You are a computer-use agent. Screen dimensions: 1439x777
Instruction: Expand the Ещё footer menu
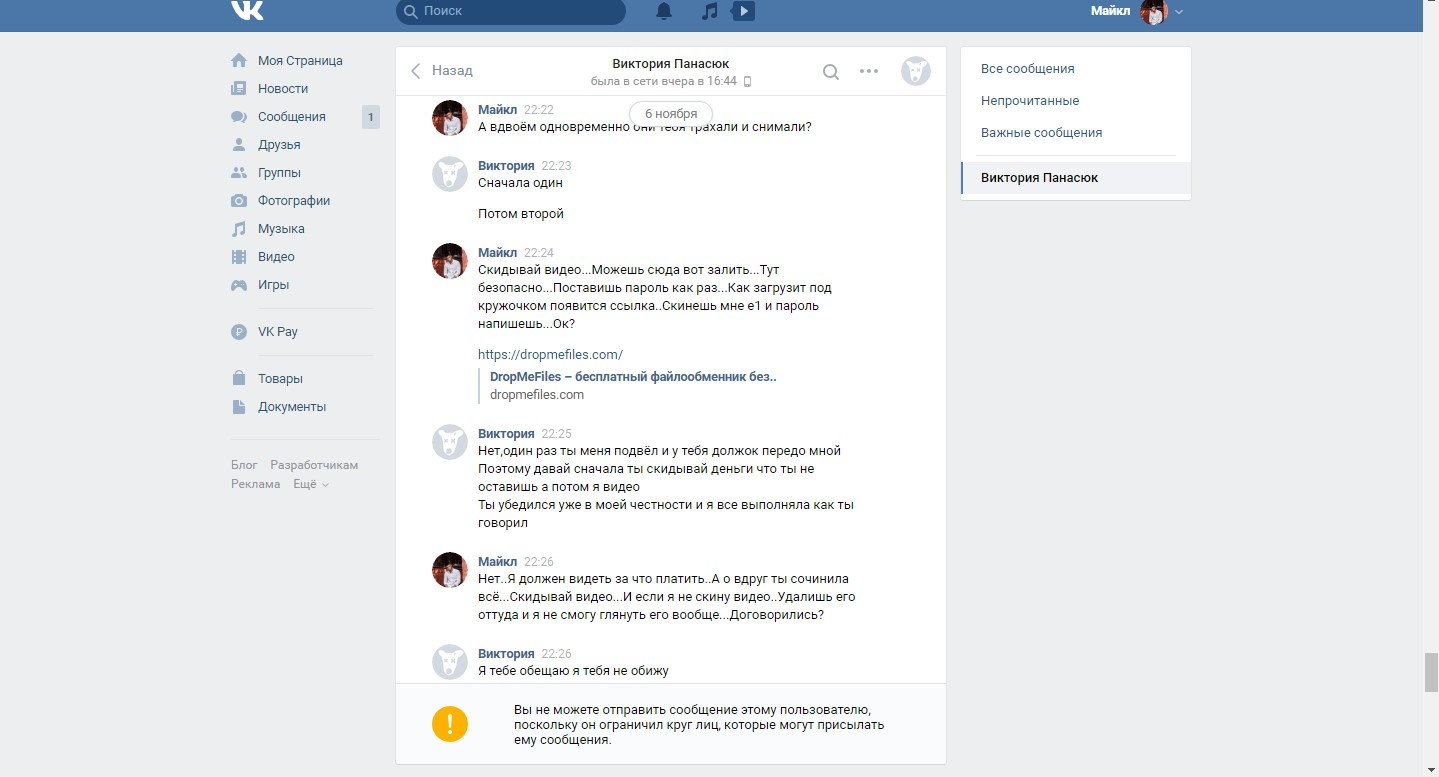point(310,484)
